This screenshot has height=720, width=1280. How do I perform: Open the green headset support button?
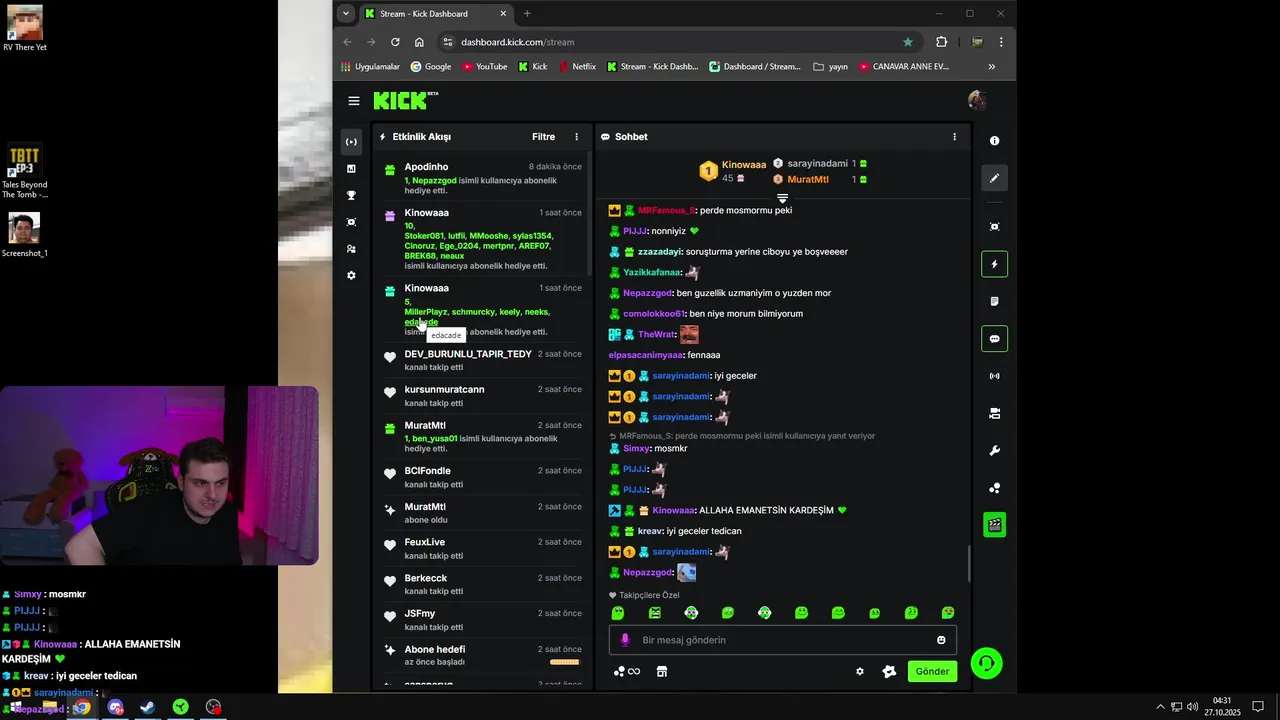pos(986,663)
